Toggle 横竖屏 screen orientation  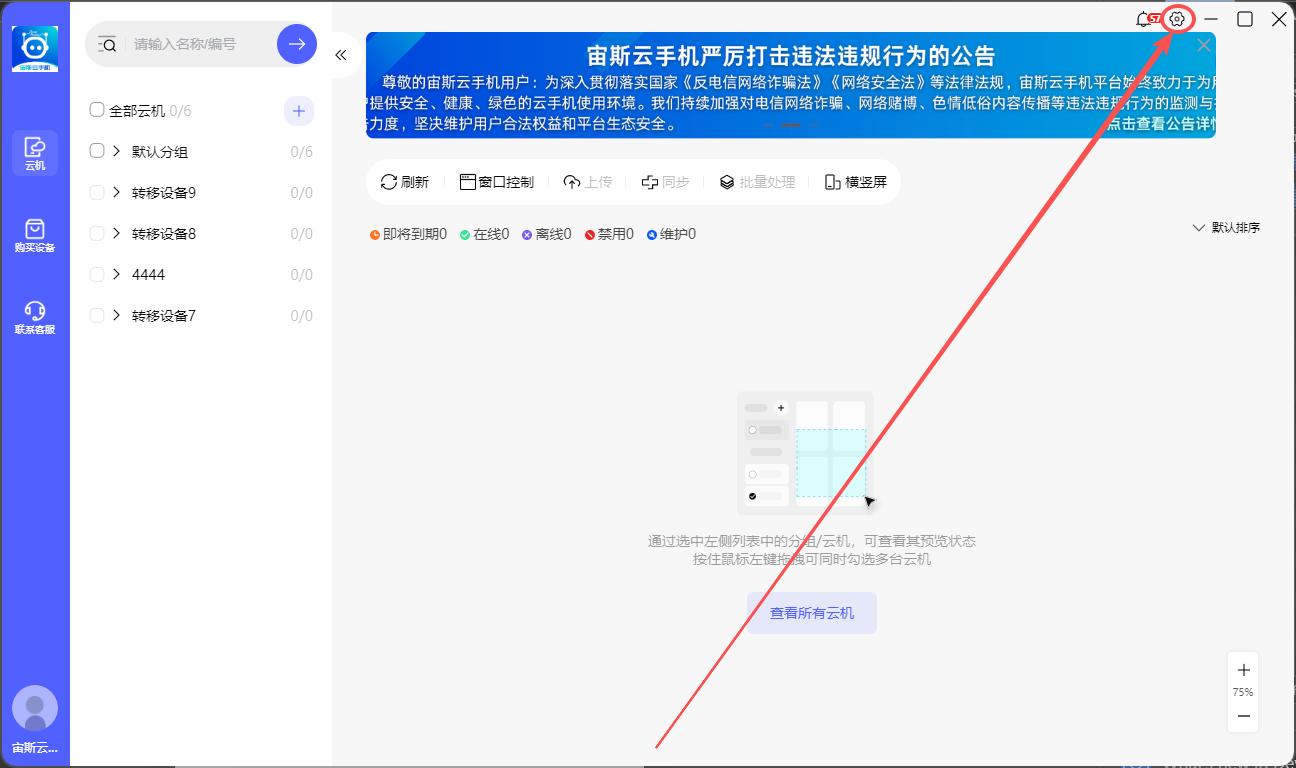[856, 182]
